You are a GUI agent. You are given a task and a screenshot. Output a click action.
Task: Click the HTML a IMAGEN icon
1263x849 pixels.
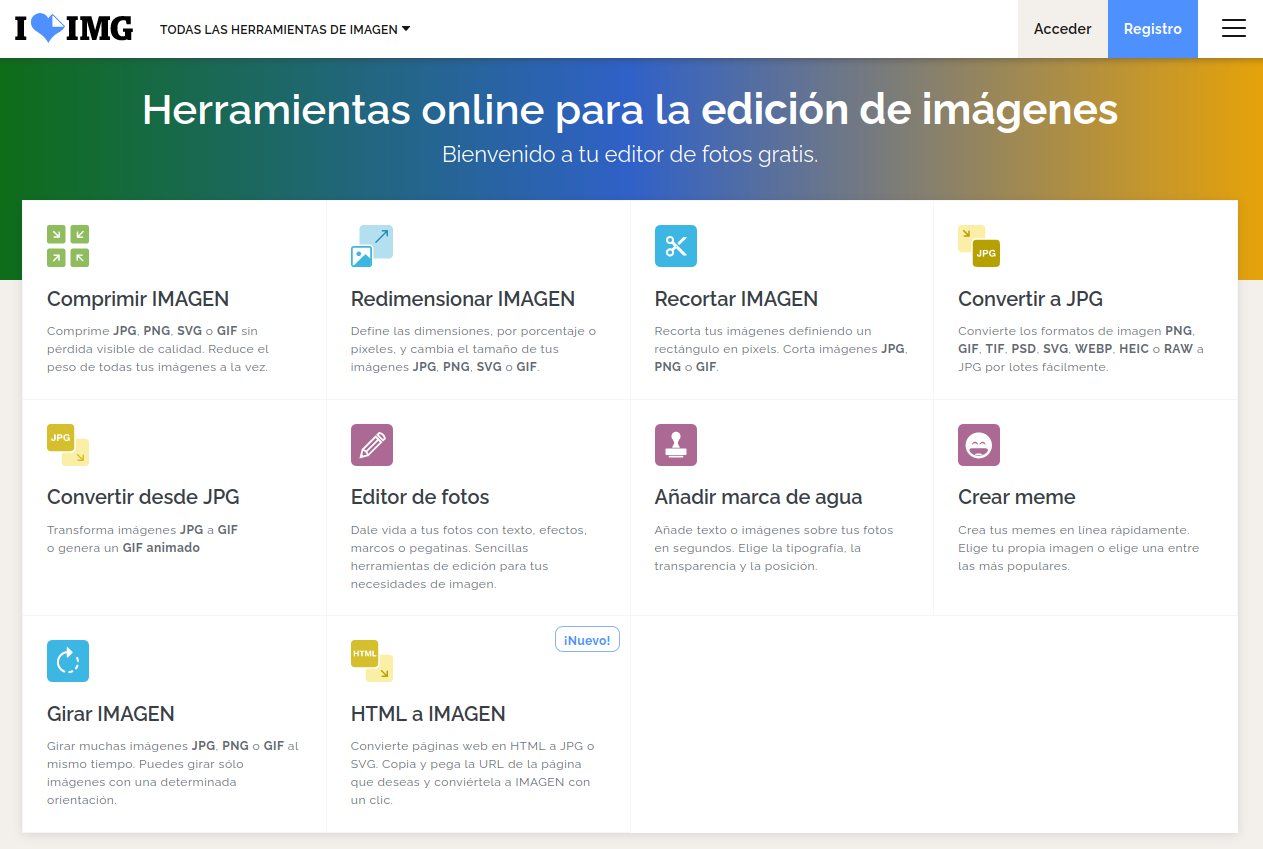(372, 661)
